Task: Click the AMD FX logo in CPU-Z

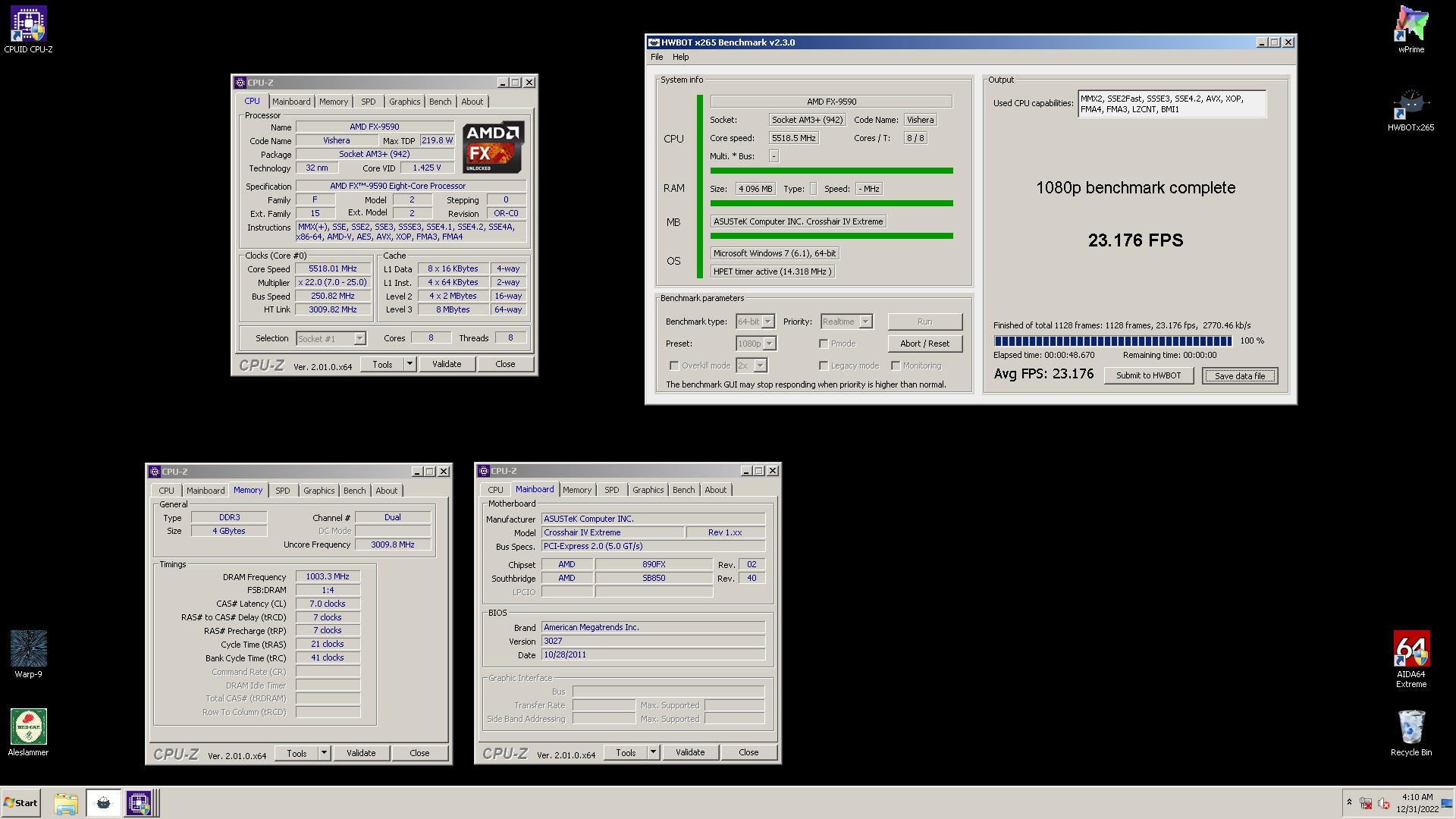Action: point(493,147)
